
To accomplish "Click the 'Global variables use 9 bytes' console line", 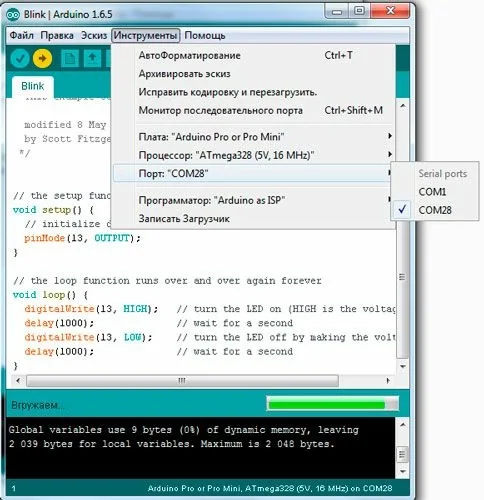I will pyautogui.click(x=184, y=430).
